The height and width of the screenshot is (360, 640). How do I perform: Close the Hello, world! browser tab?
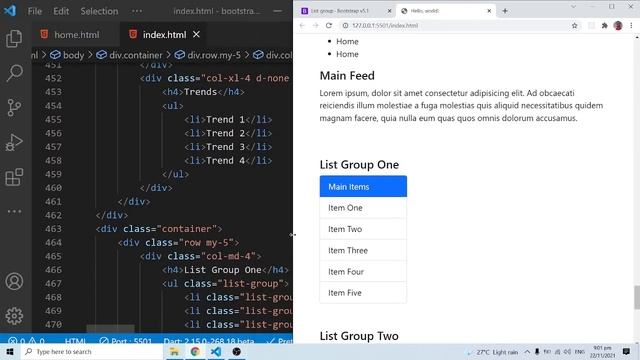(x=489, y=11)
